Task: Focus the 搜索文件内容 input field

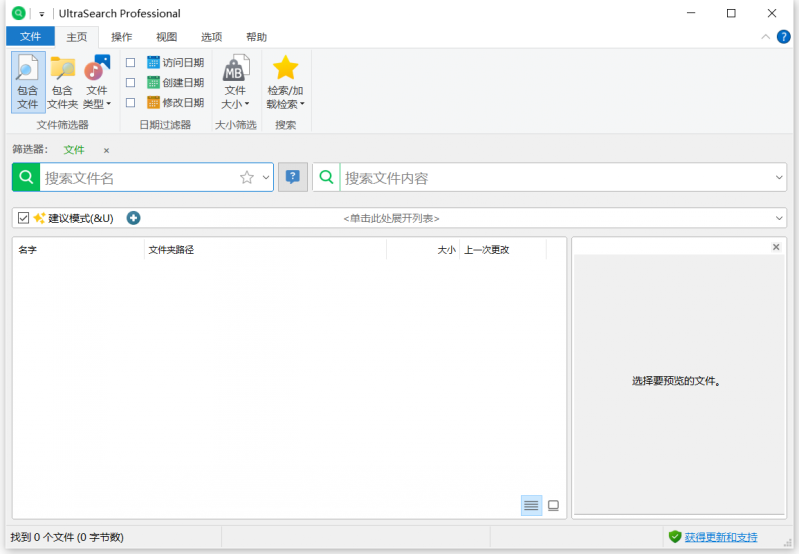Action: click(555, 177)
